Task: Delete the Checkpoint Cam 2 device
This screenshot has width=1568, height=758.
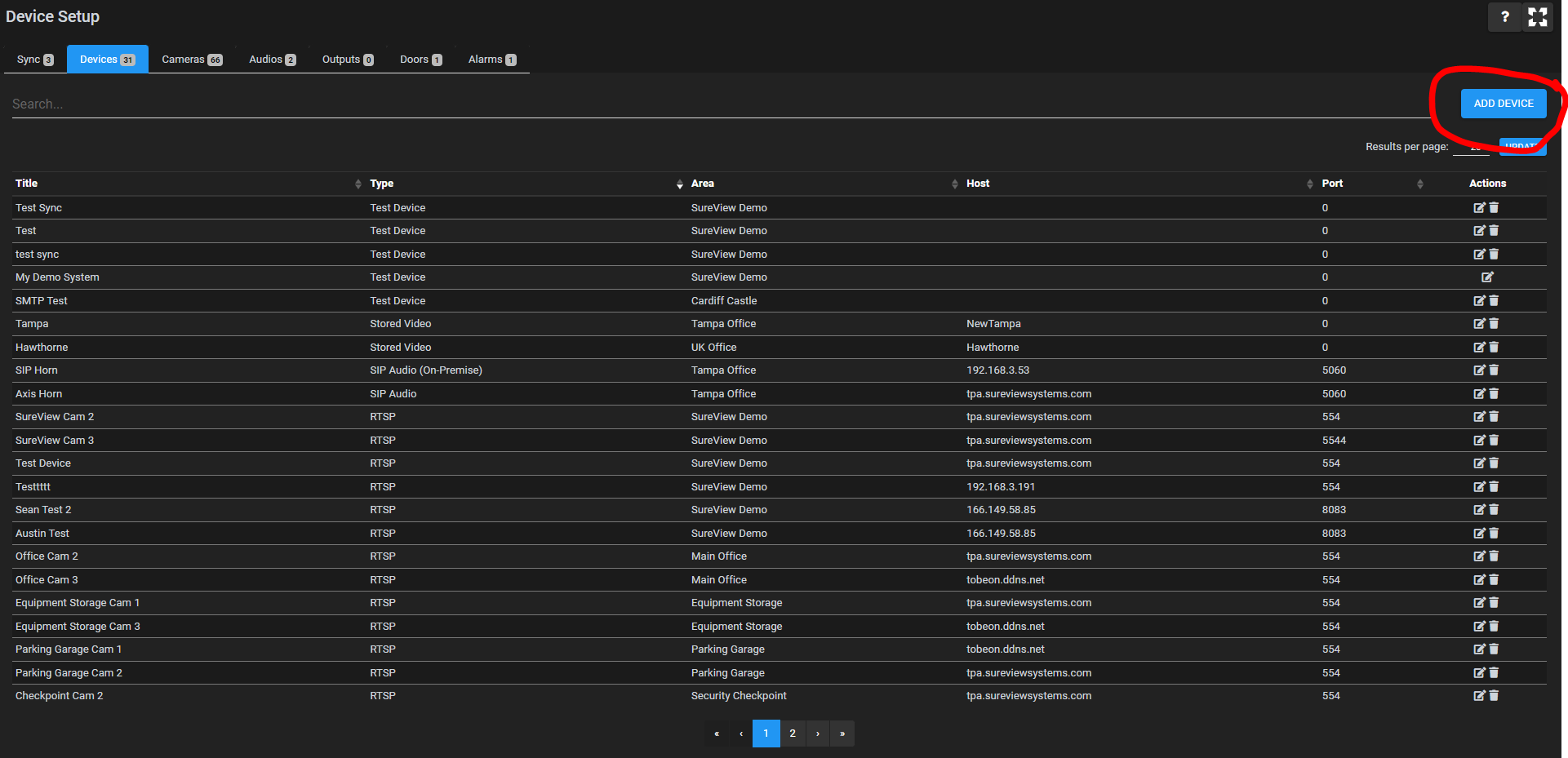Action: click(1494, 696)
